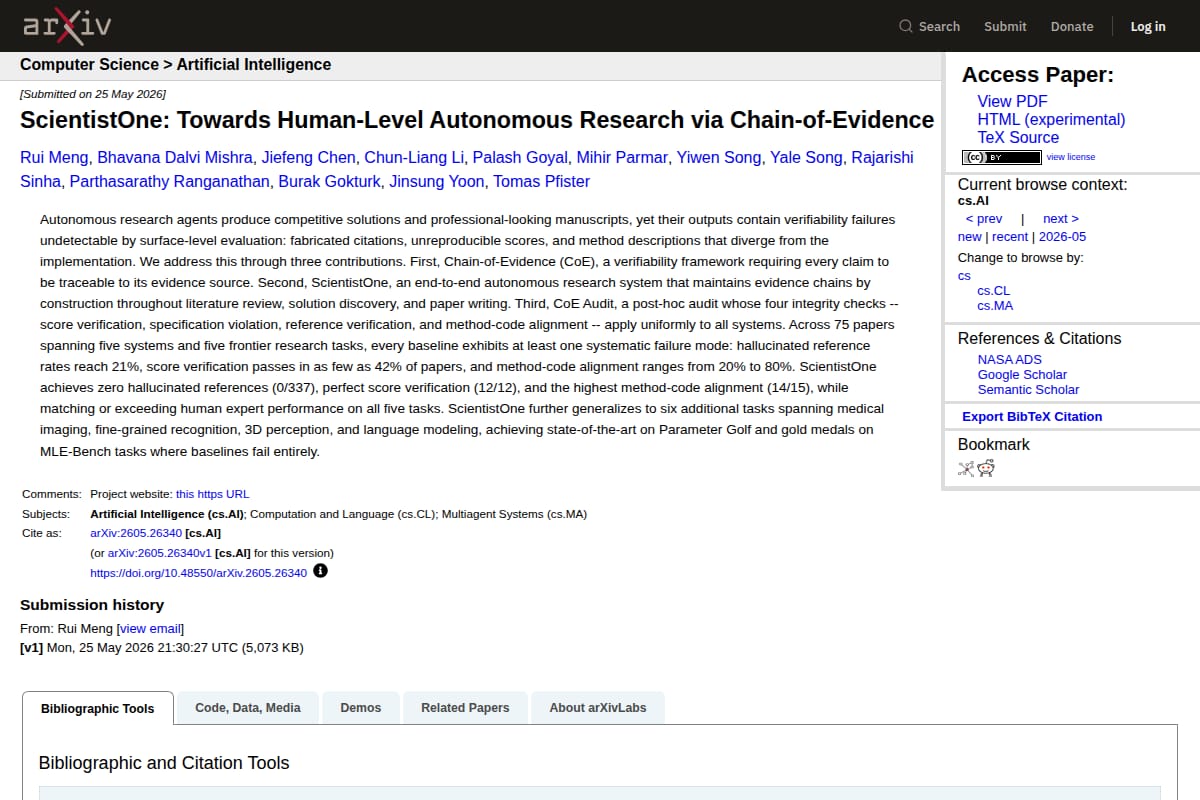1200x800 pixels.
Task: Open NASA ADS references
Action: click(x=1009, y=360)
